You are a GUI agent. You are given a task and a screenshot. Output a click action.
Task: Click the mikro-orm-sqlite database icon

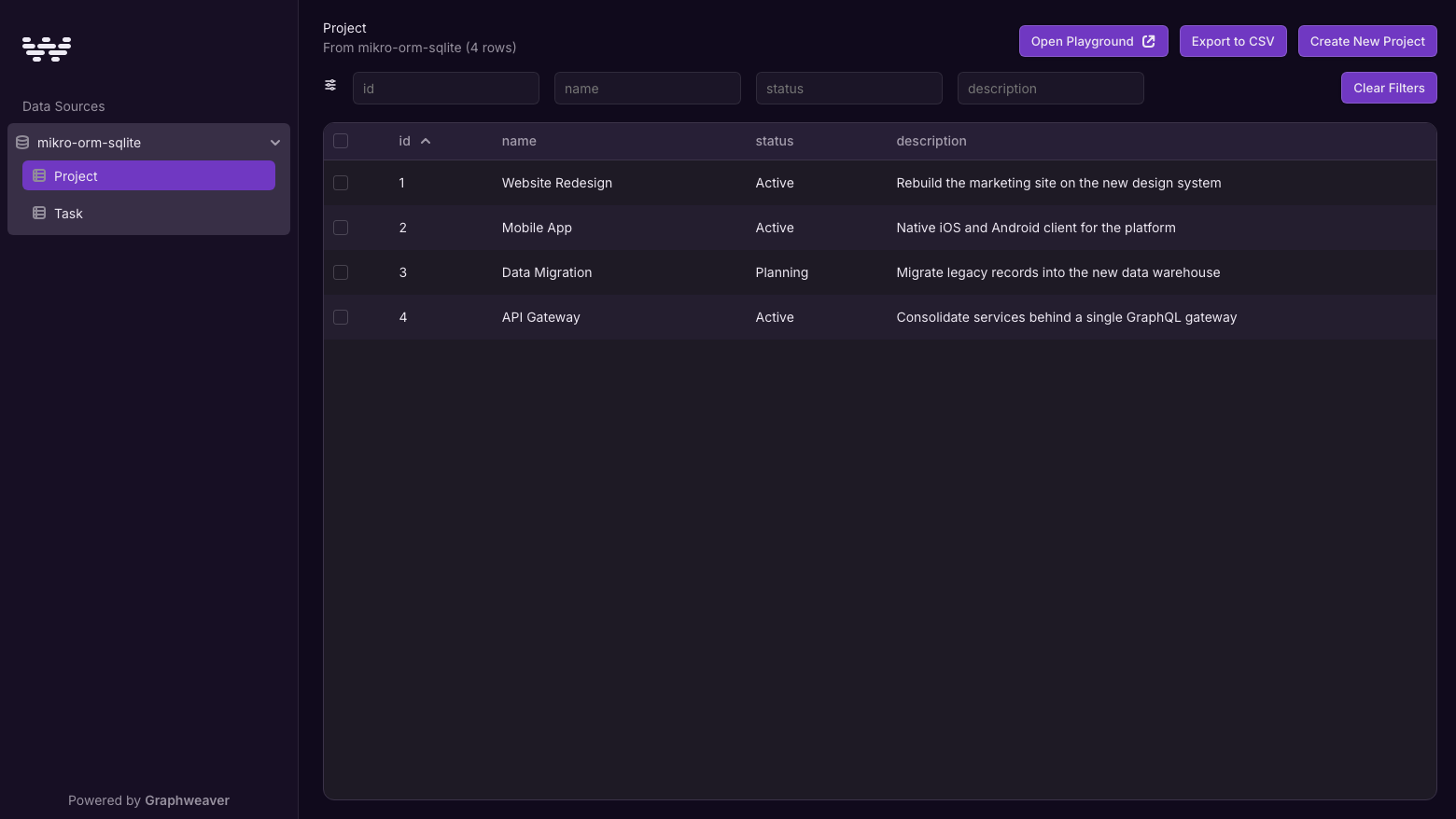[22, 143]
